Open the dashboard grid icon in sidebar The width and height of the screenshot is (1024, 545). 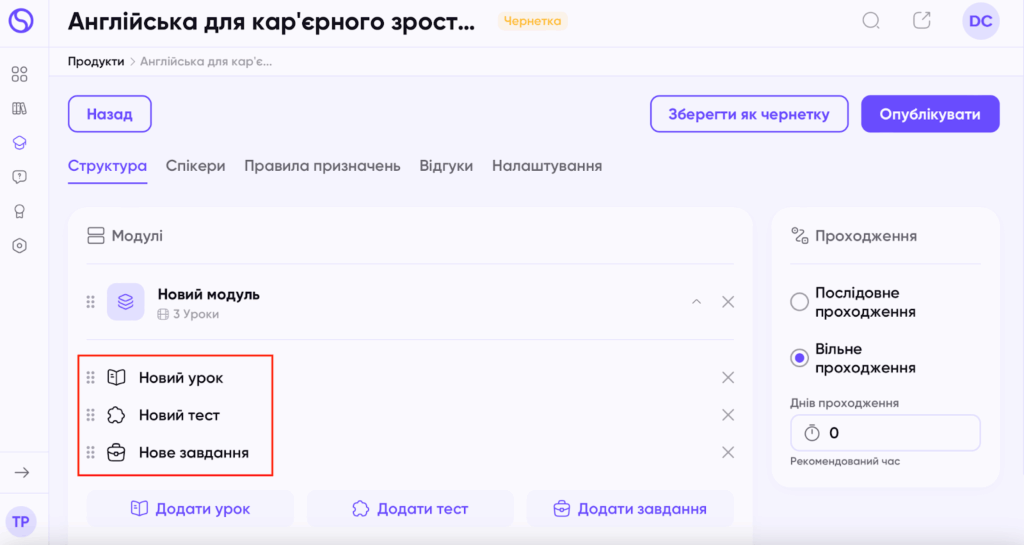pyautogui.click(x=20, y=74)
